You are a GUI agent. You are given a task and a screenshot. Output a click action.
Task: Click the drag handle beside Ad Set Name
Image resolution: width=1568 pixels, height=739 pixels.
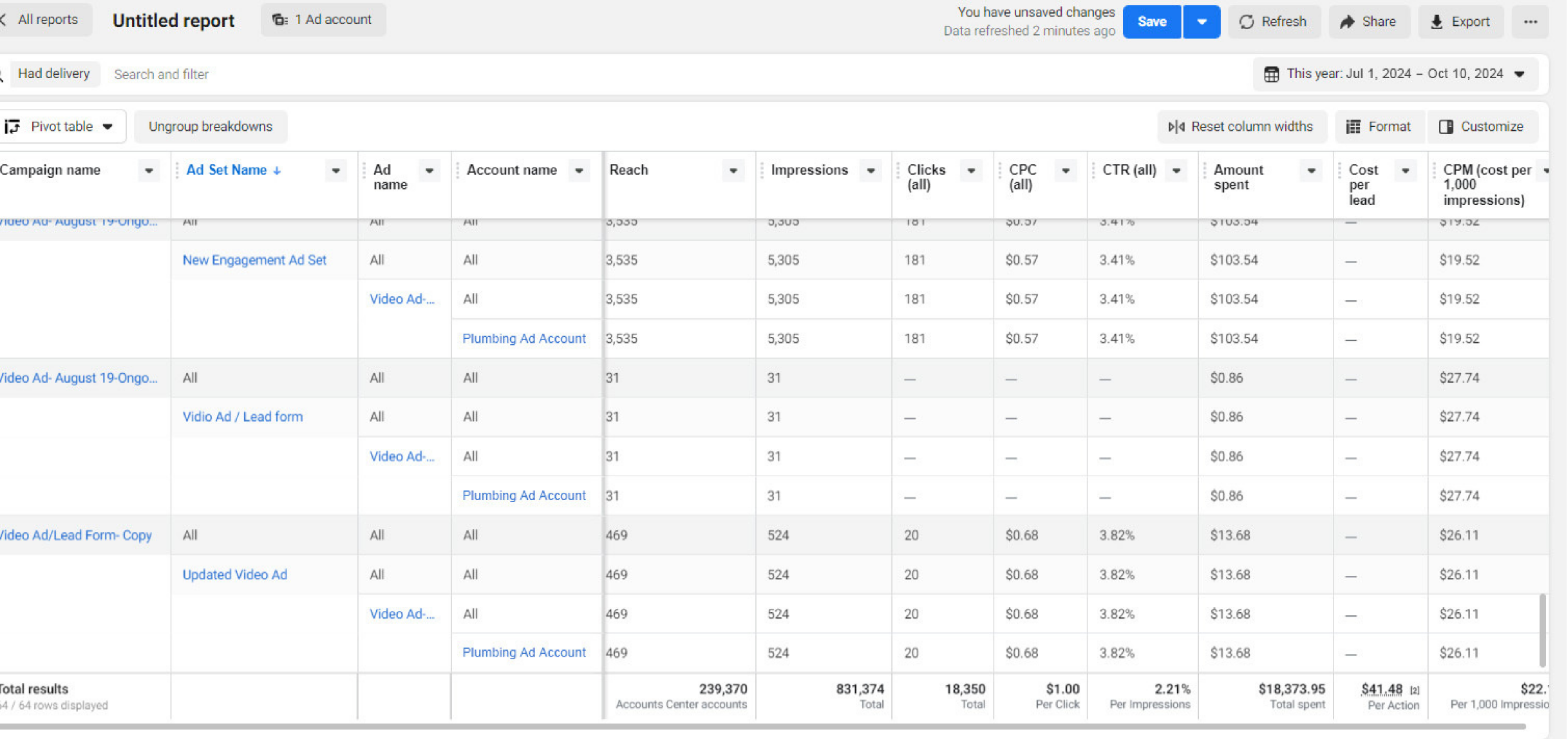[177, 171]
